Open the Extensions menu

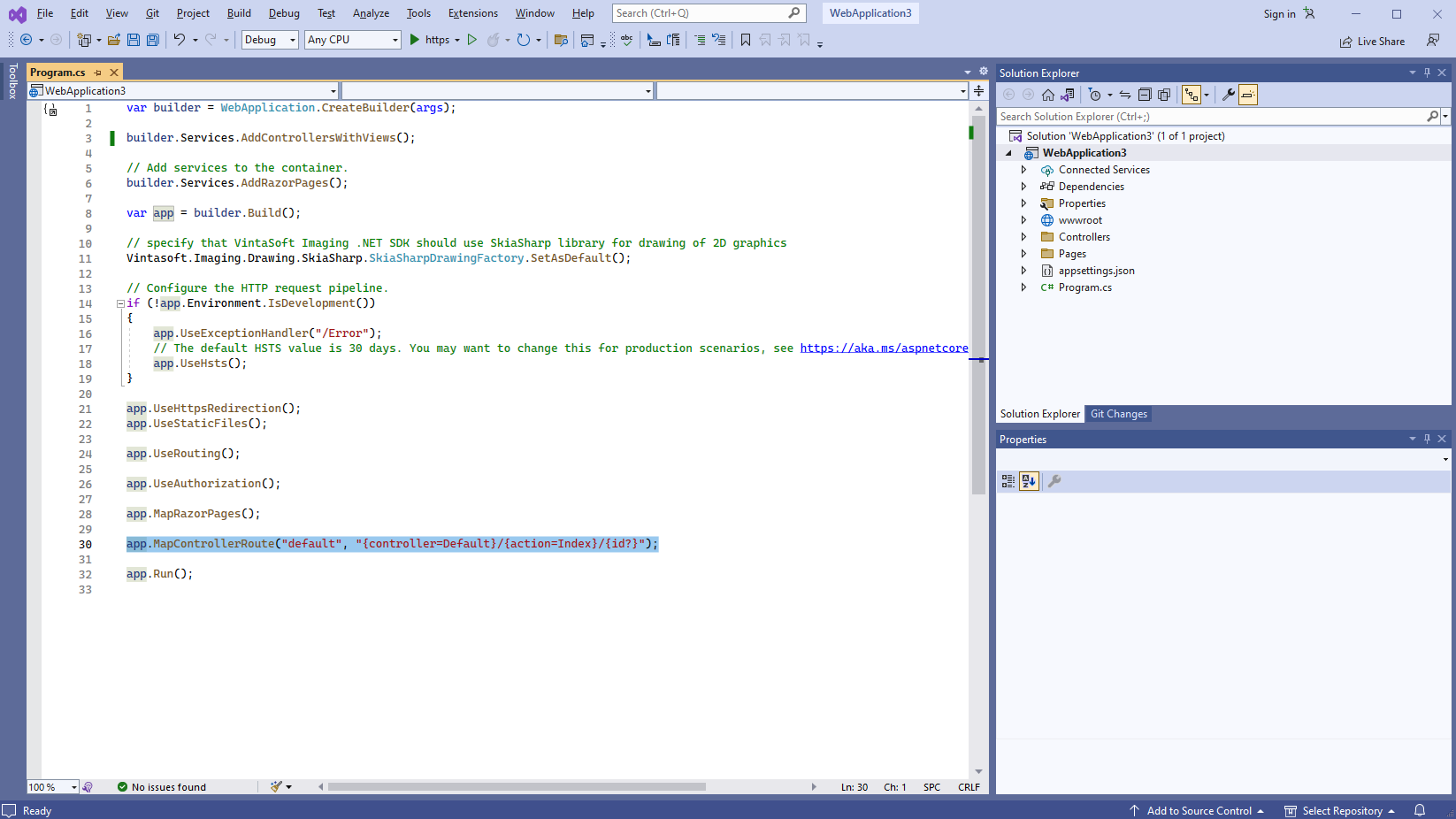click(472, 13)
